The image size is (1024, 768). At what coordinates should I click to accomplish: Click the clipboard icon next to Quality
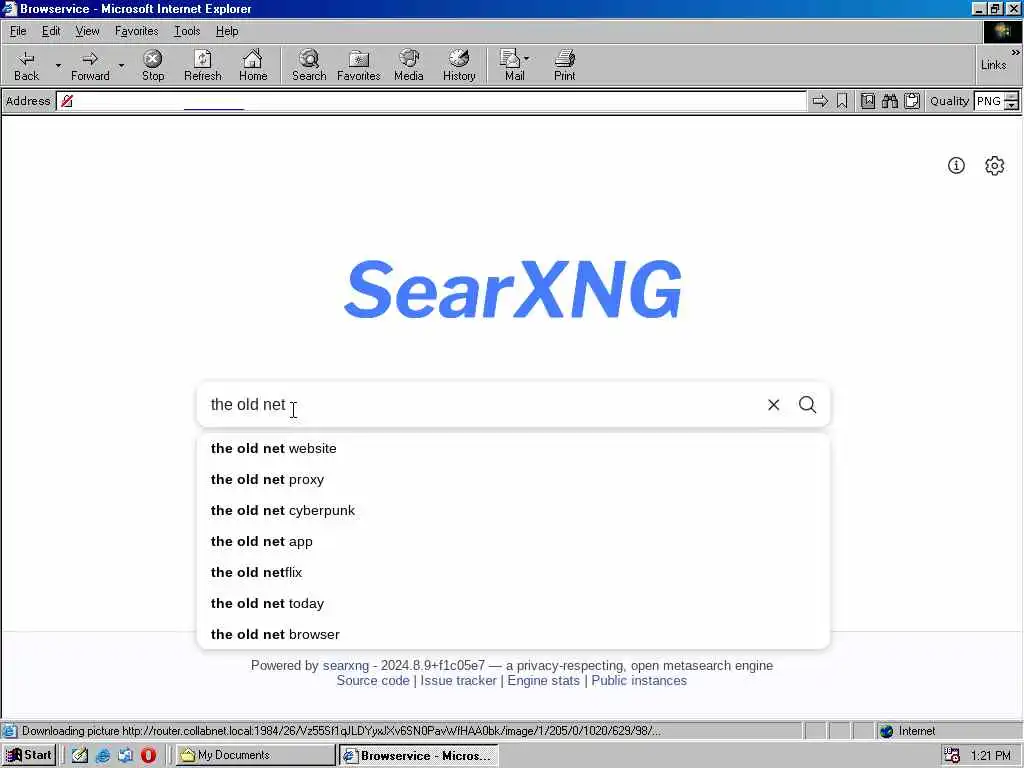912,101
